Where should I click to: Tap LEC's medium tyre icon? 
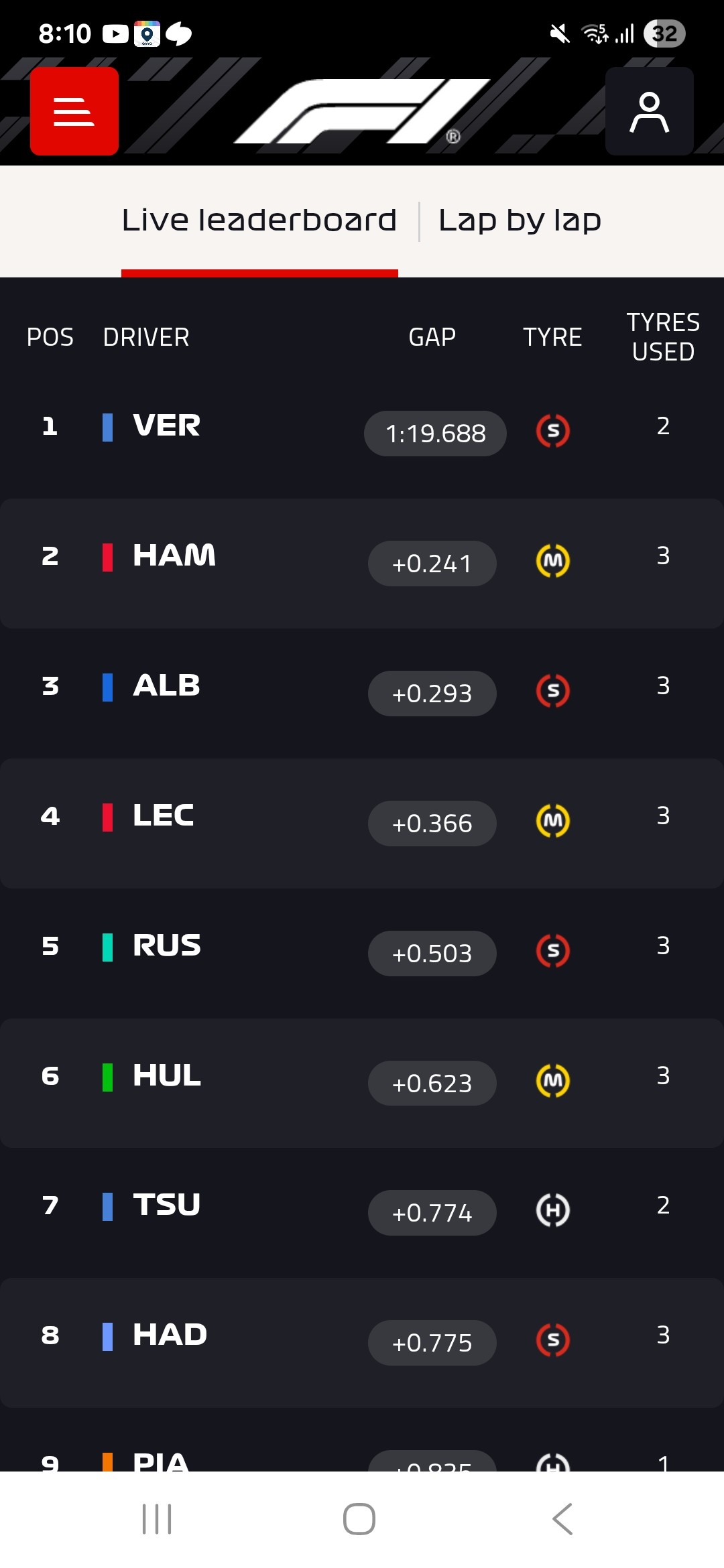pos(553,821)
